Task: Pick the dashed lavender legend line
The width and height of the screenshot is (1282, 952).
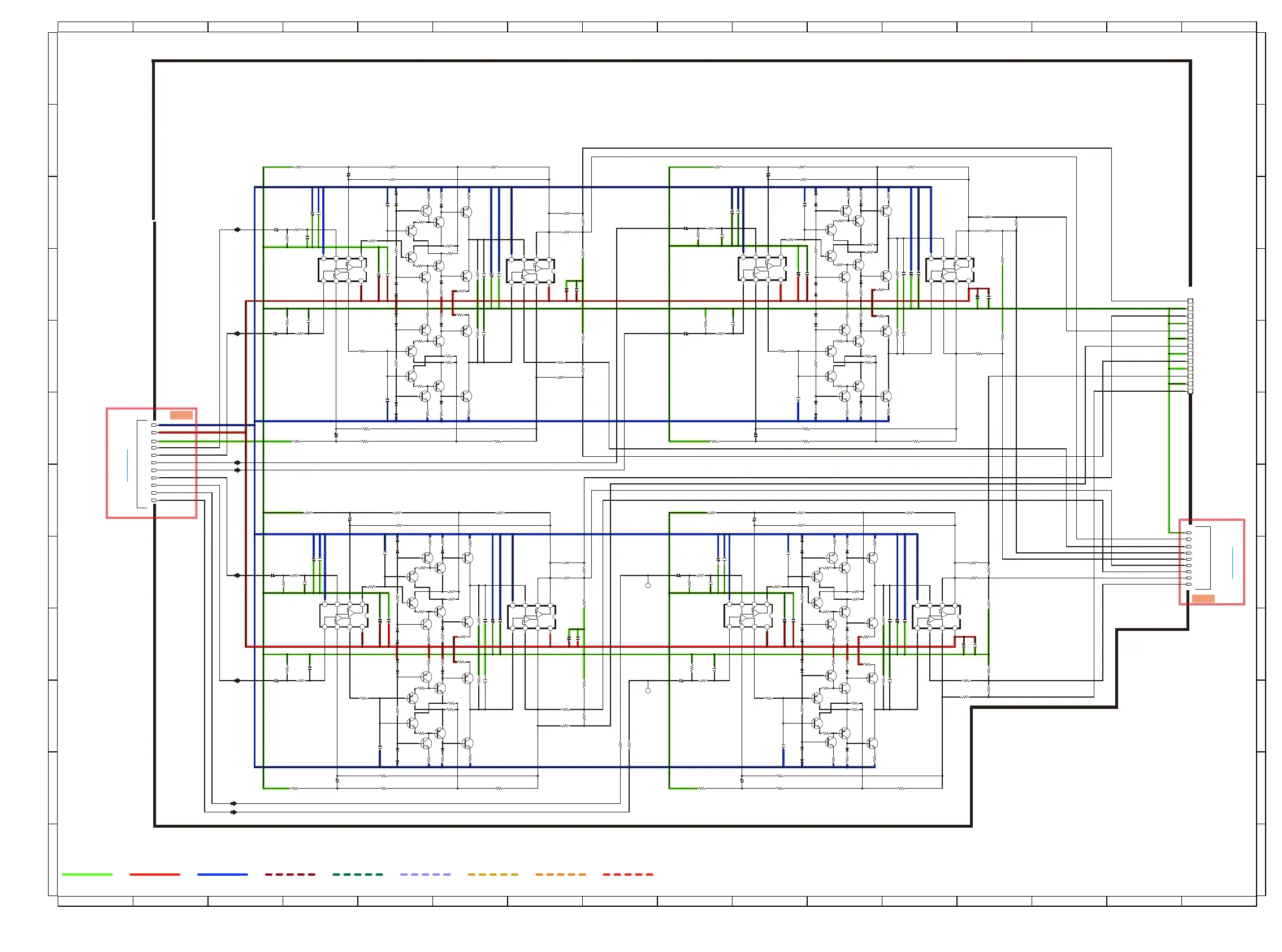Action: 425,875
